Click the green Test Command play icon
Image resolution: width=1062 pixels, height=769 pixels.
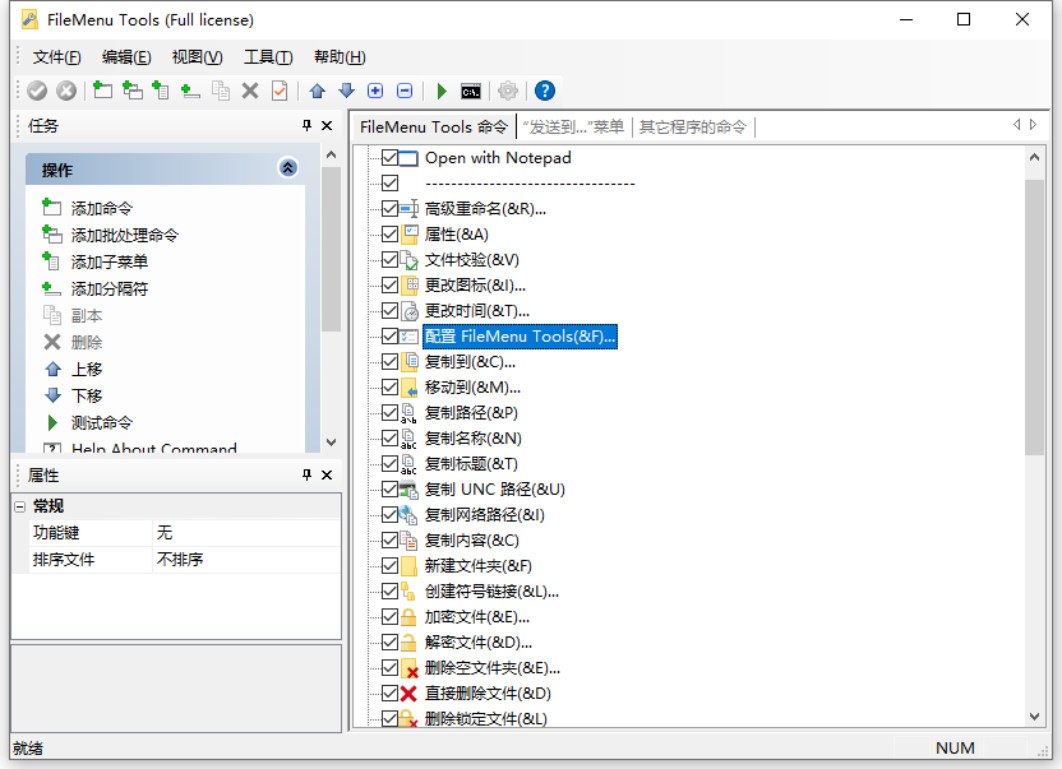pyautogui.click(x=442, y=90)
